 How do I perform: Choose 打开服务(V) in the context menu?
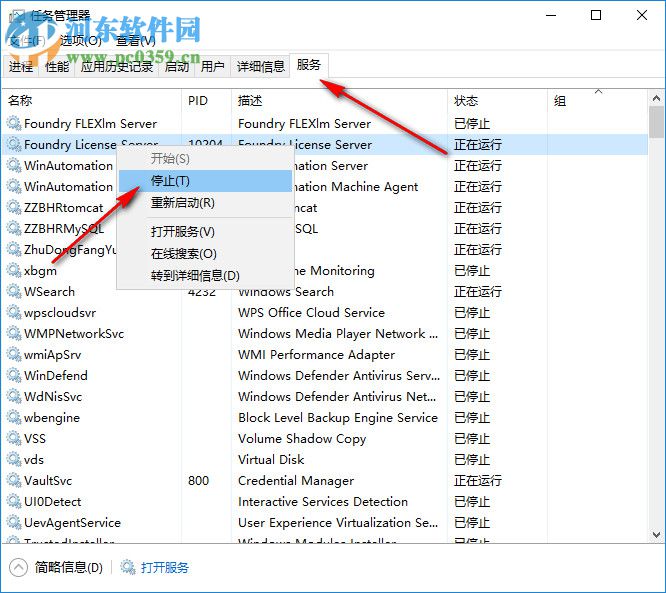coord(205,232)
